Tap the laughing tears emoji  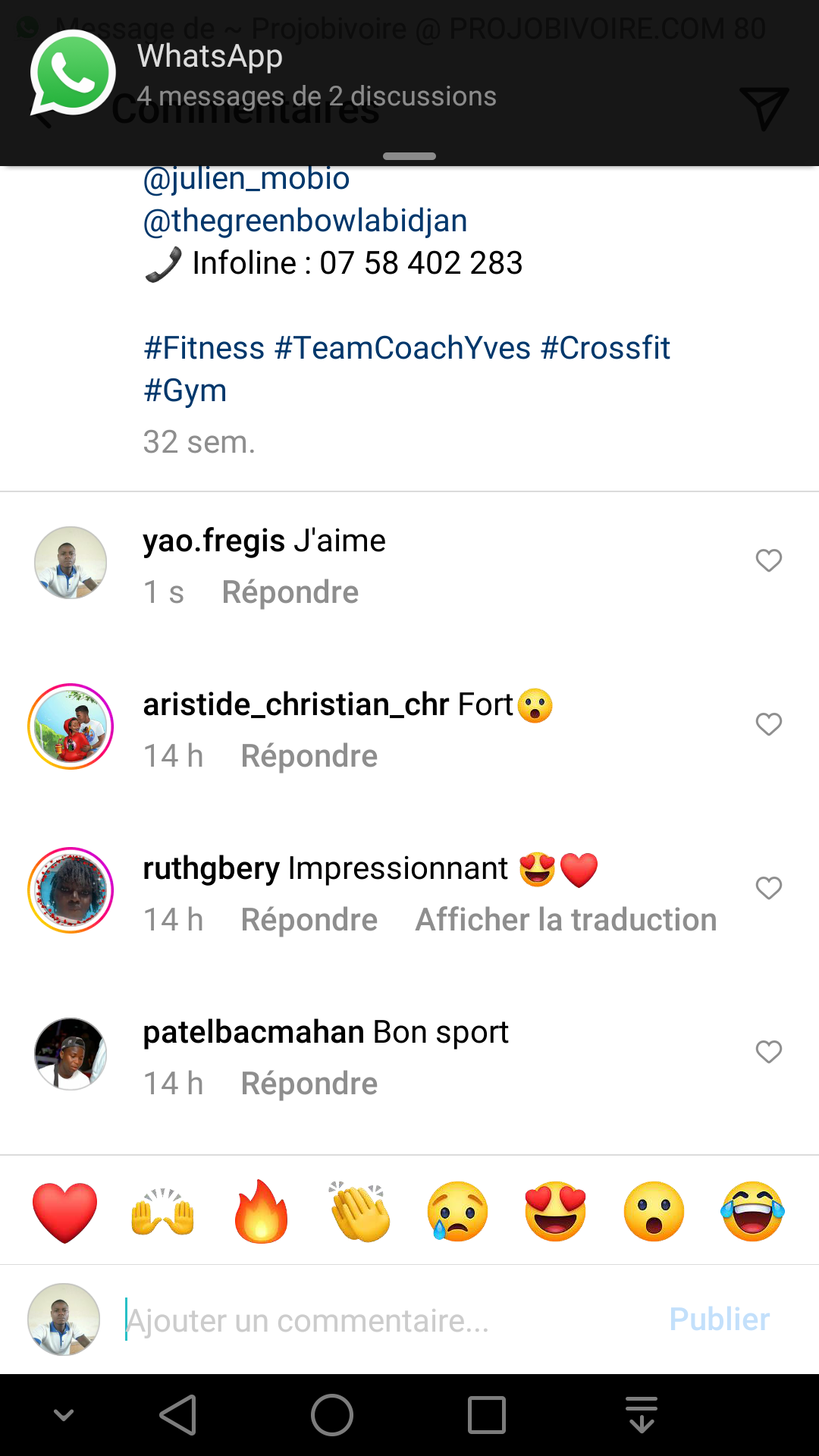click(x=752, y=1211)
